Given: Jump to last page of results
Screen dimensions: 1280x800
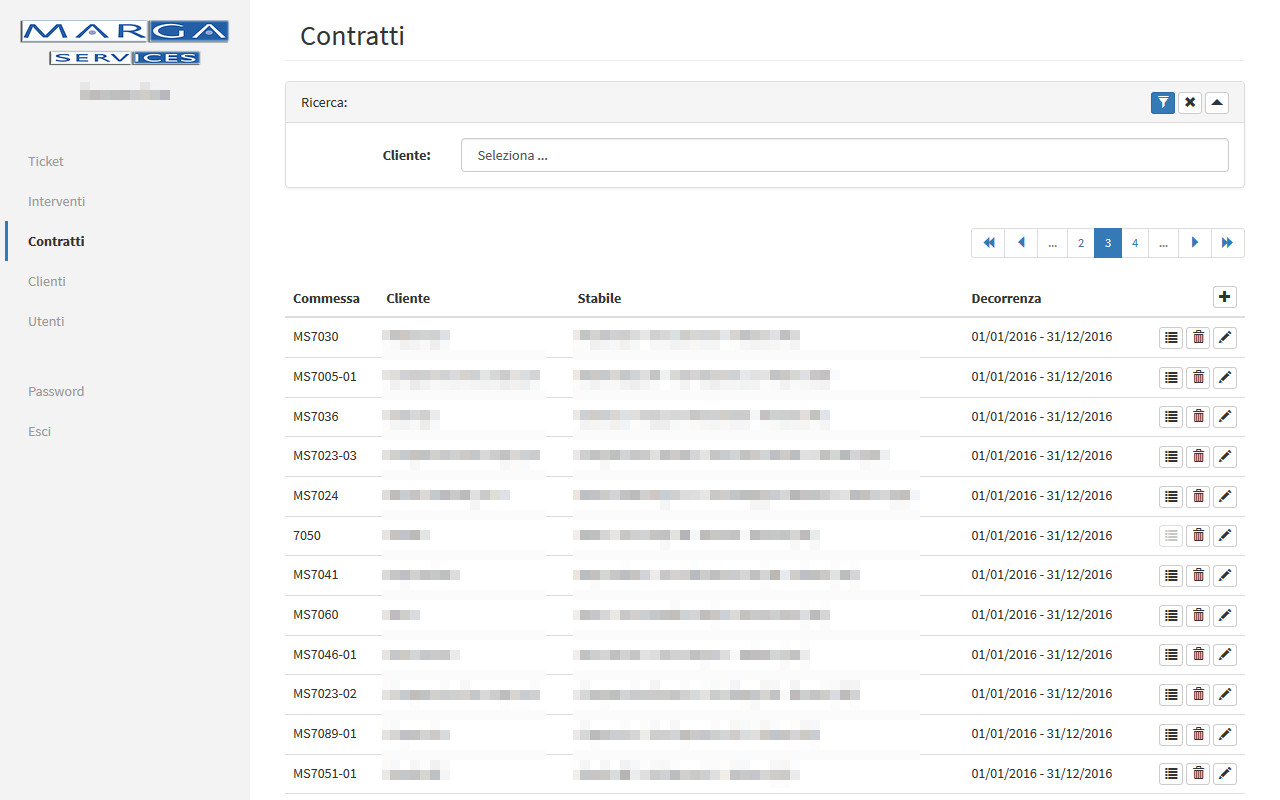Looking at the screenshot, I should [x=1228, y=243].
